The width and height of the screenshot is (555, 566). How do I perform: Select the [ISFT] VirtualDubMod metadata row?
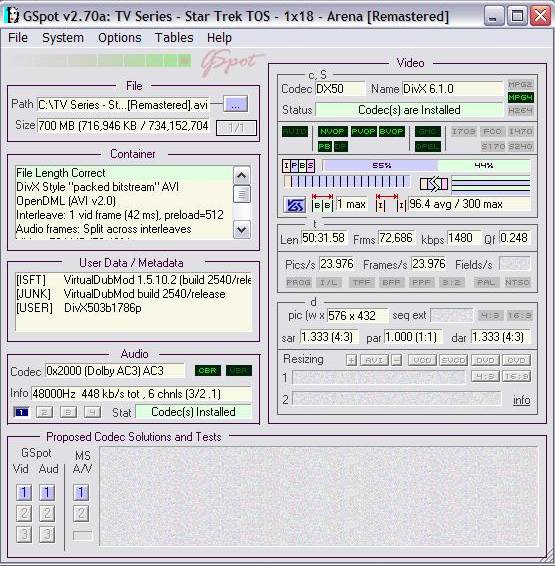pos(133,280)
